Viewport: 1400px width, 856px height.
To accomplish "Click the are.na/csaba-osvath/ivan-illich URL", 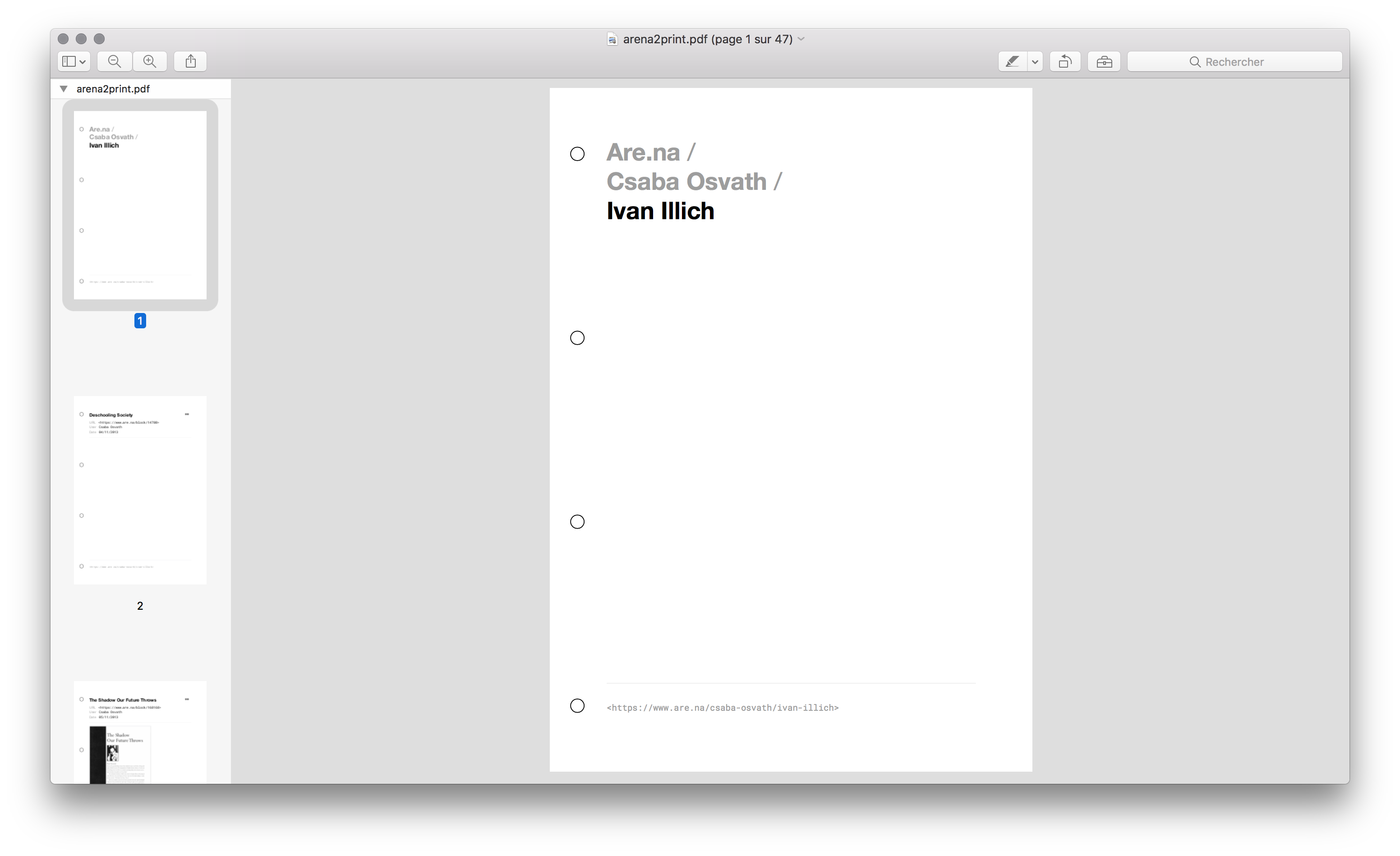I will (x=723, y=708).
